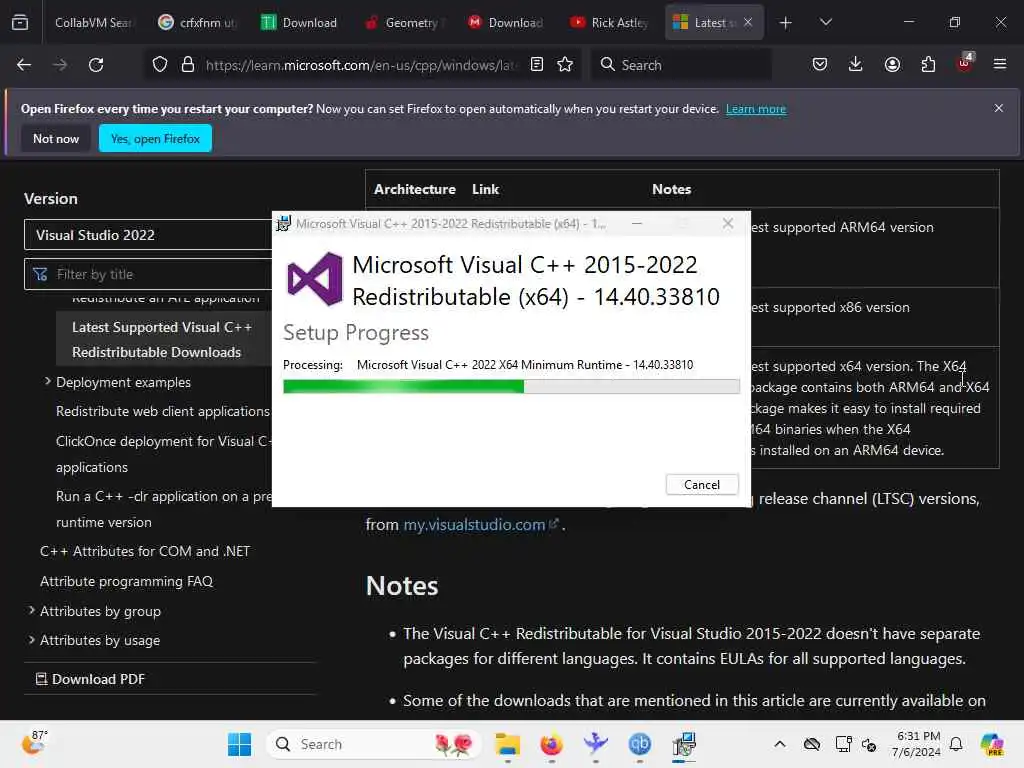The height and width of the screenshot is (768, 1024).
Task: Click the Firefox taskbar icon
Action: click(551, 744)
